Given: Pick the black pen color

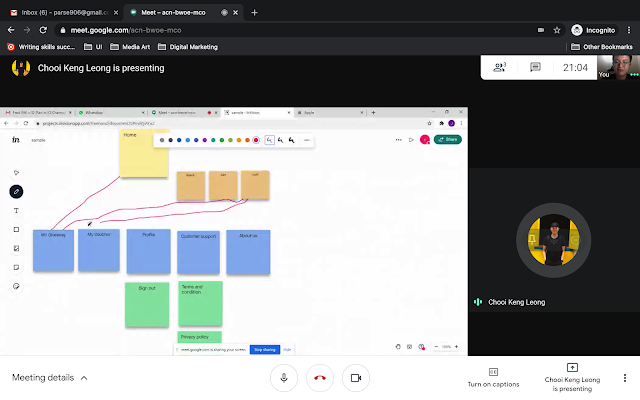Looking at the screenshot, I should point(171,140).
